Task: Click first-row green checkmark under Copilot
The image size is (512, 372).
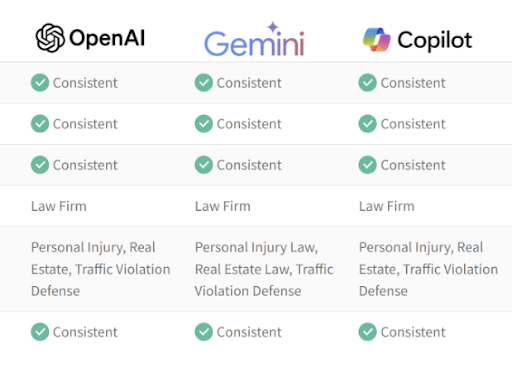Action: (x=368, y=83)
